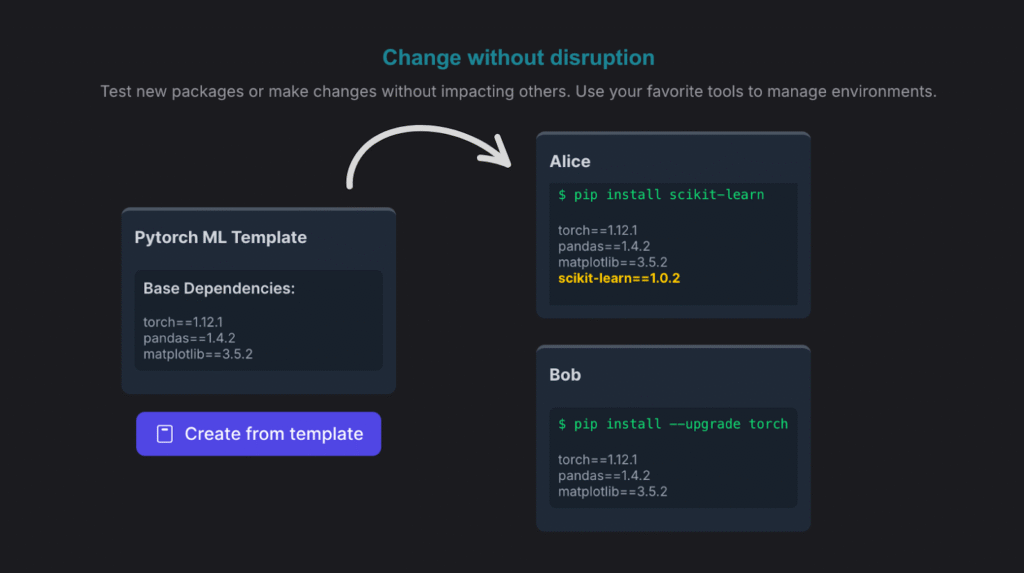The image size is (1024, 573).
Task: Click matplotlib==3.5.2 in the template dependencies
Action: click(197, 354)
